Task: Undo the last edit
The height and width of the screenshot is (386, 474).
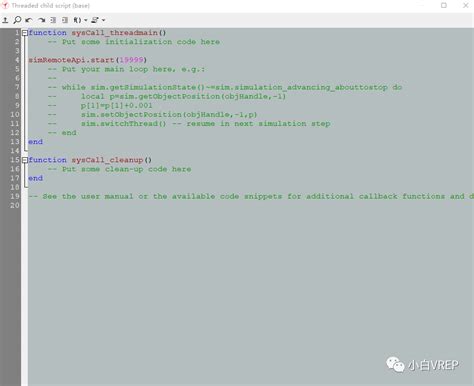Action: point(29,20)
